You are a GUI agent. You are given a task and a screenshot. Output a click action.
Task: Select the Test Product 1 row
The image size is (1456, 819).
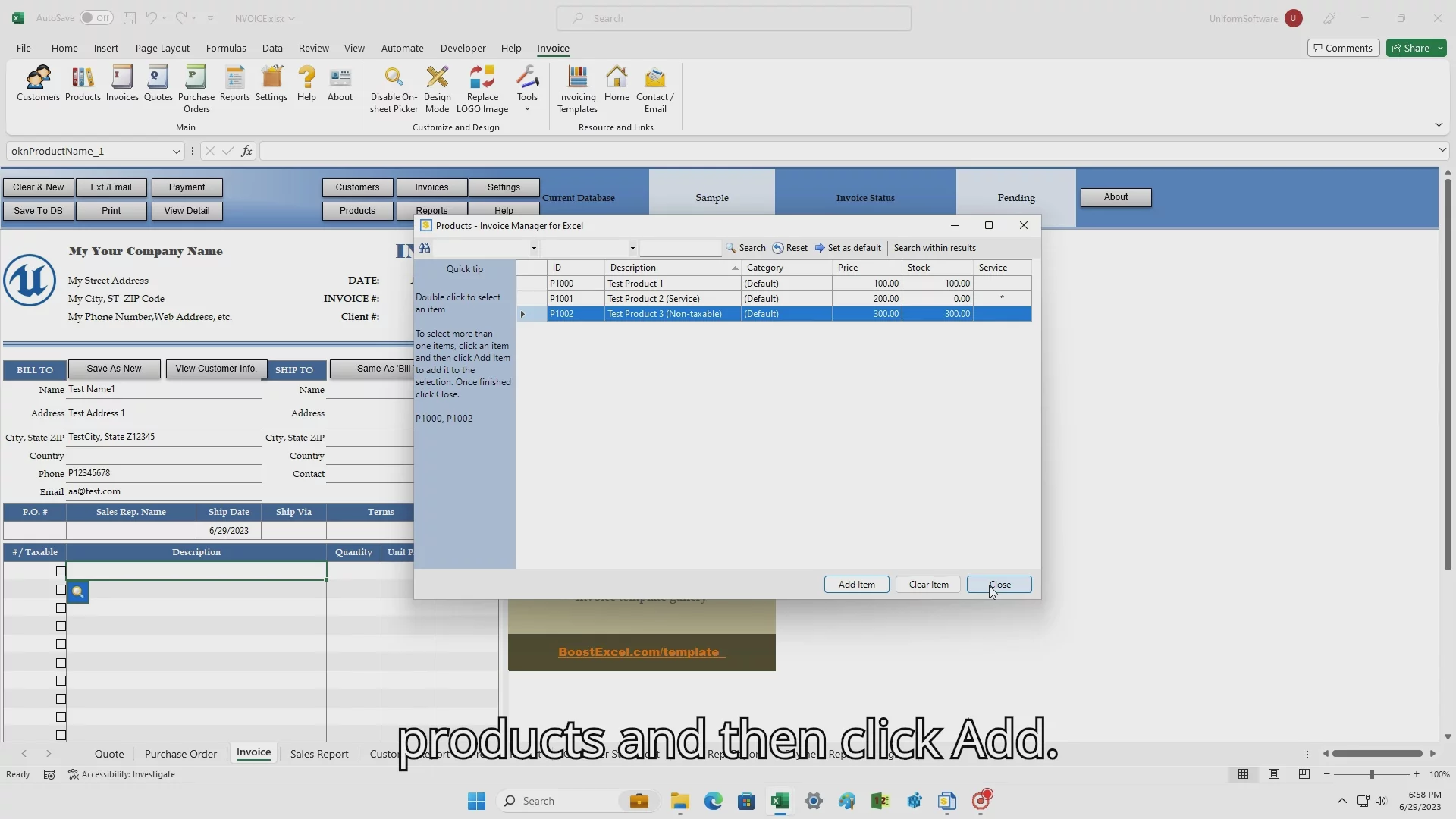[x=773, y=284]
